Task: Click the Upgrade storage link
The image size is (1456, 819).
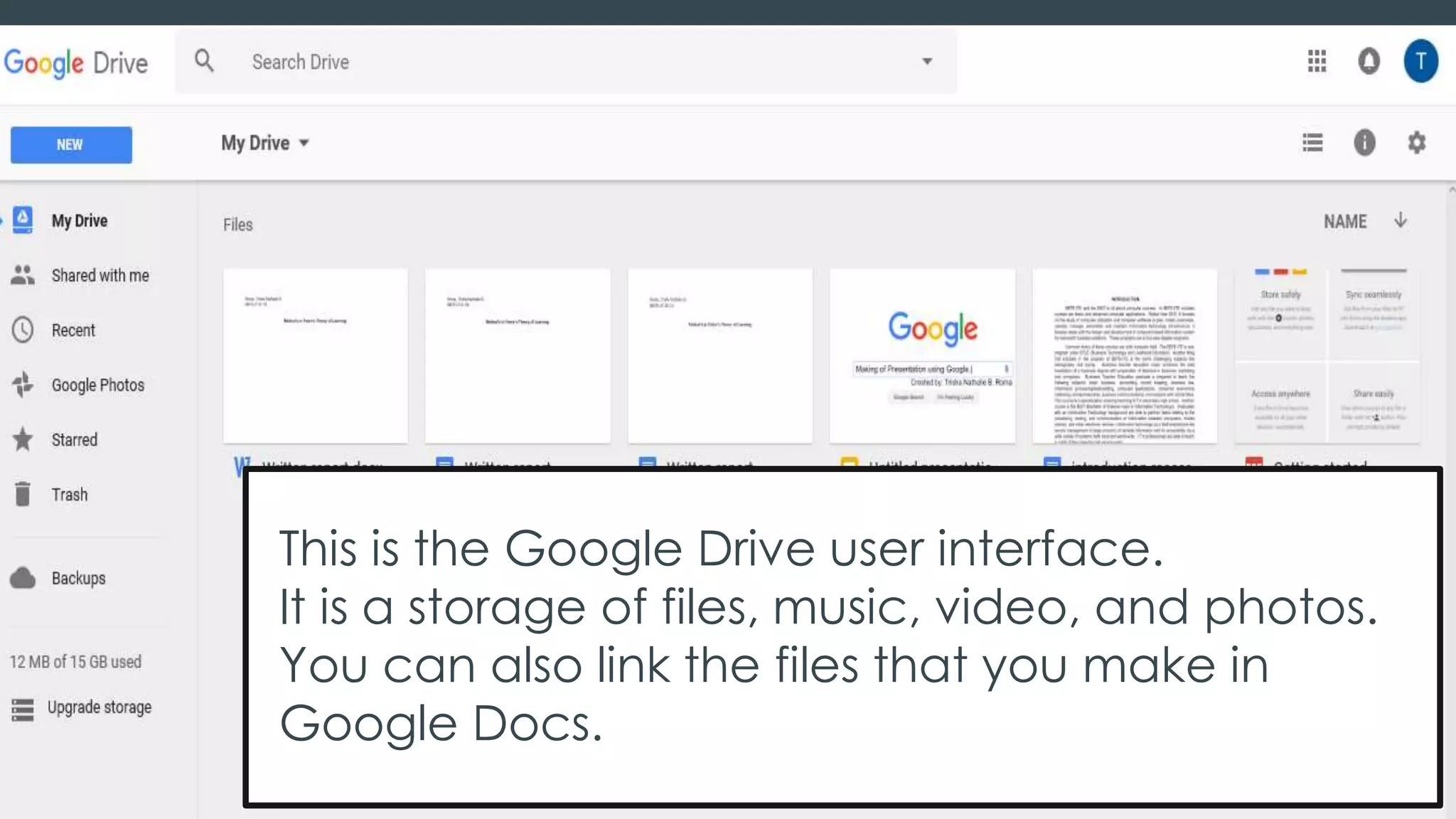Action: tap(100, 707)
